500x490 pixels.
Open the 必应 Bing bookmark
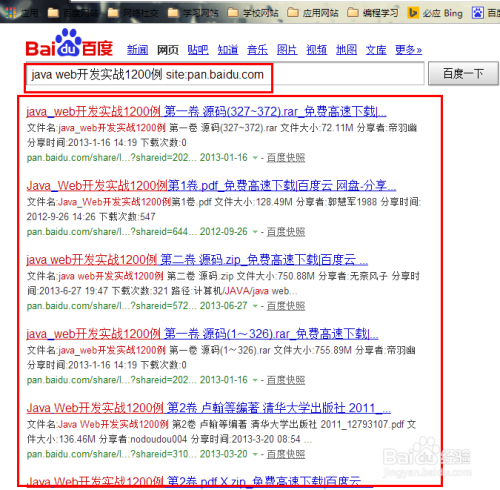[x=435, y=13]
